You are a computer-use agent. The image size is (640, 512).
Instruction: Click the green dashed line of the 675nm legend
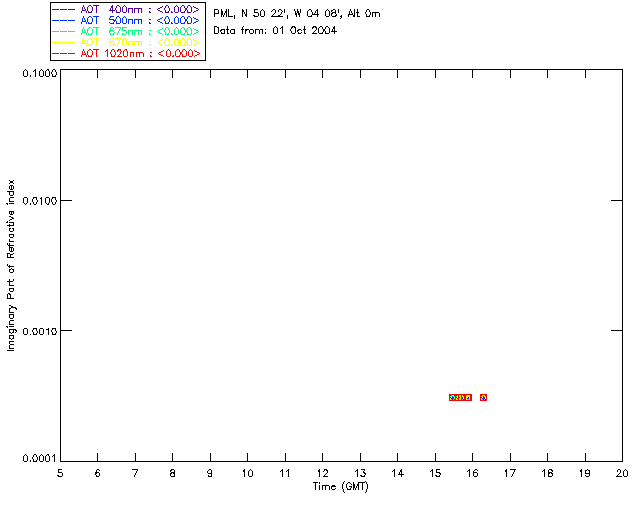pyautogui.click(x=64, y=31)
